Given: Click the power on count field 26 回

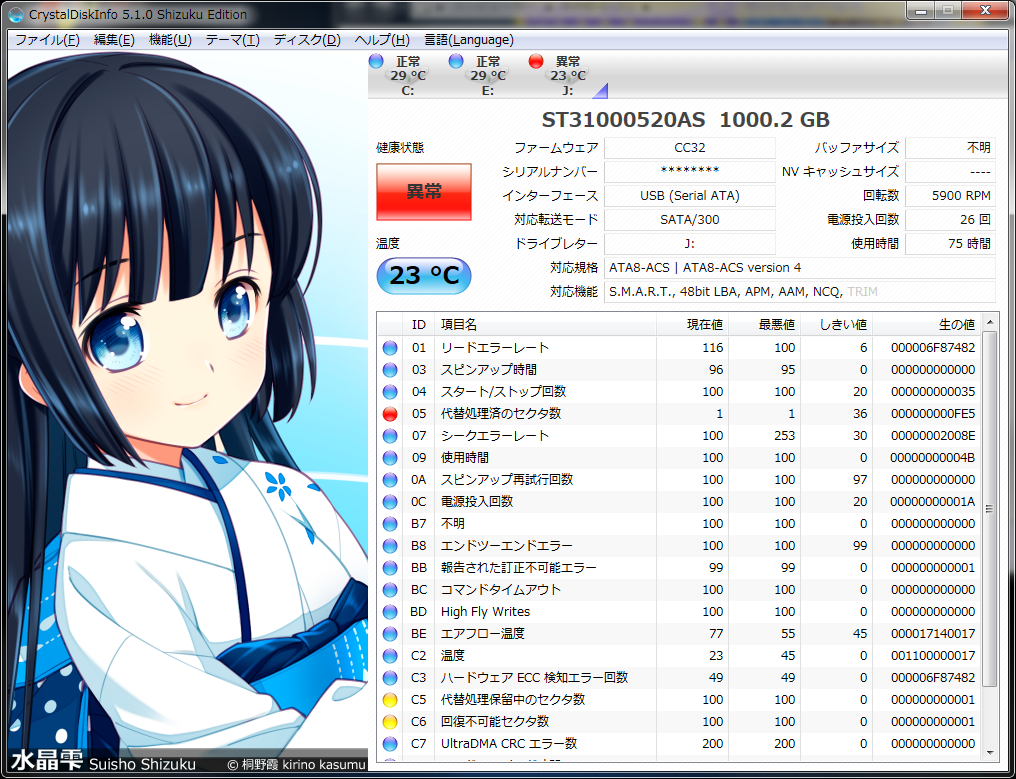Looking at the screenshot, I should coord(950,220).
